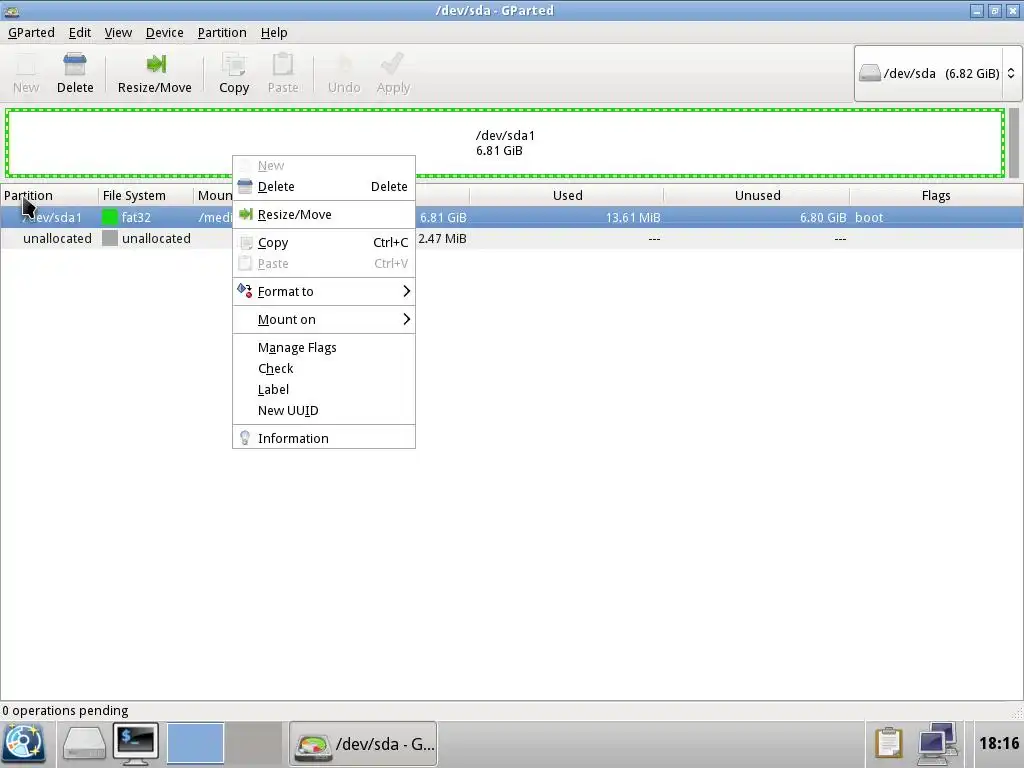Open Information from the context menu
The image size is (1024, 768).
point(324,439)
